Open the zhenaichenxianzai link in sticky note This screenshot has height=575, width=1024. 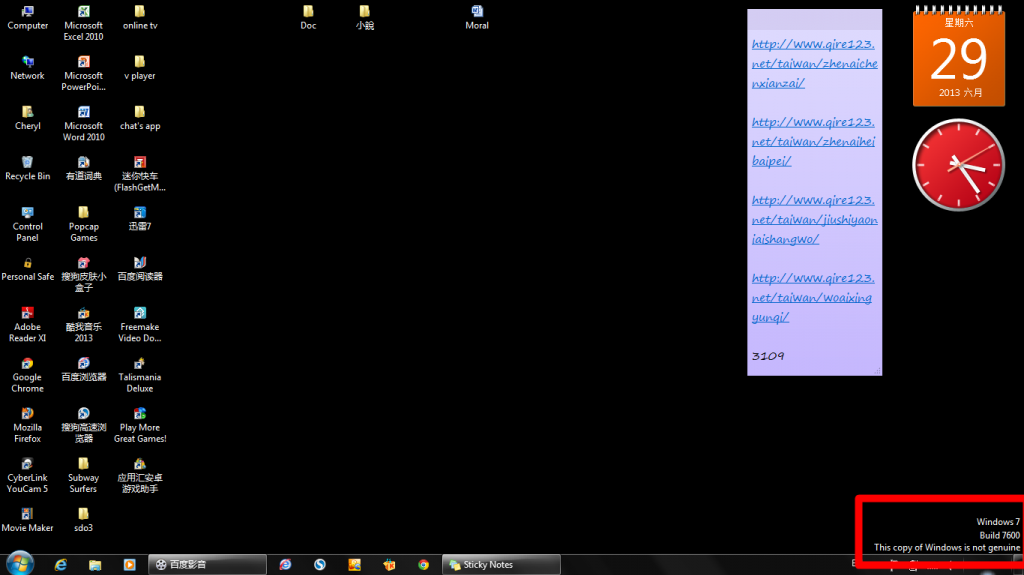[814, 64]
